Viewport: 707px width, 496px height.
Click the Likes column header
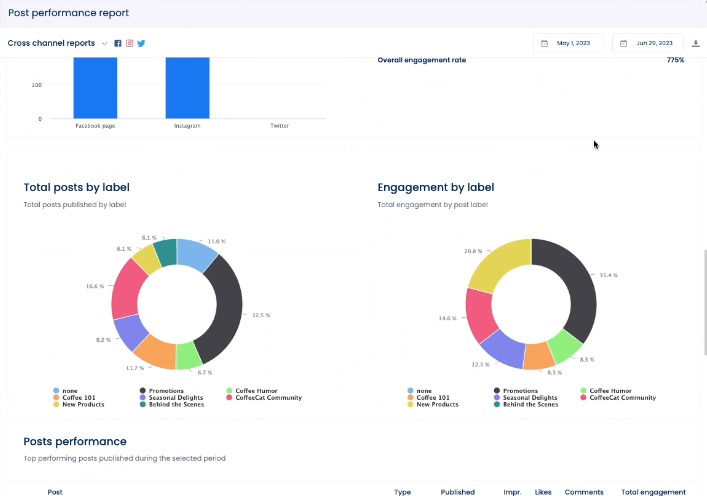pyautogui.click(x=543, y=492)
